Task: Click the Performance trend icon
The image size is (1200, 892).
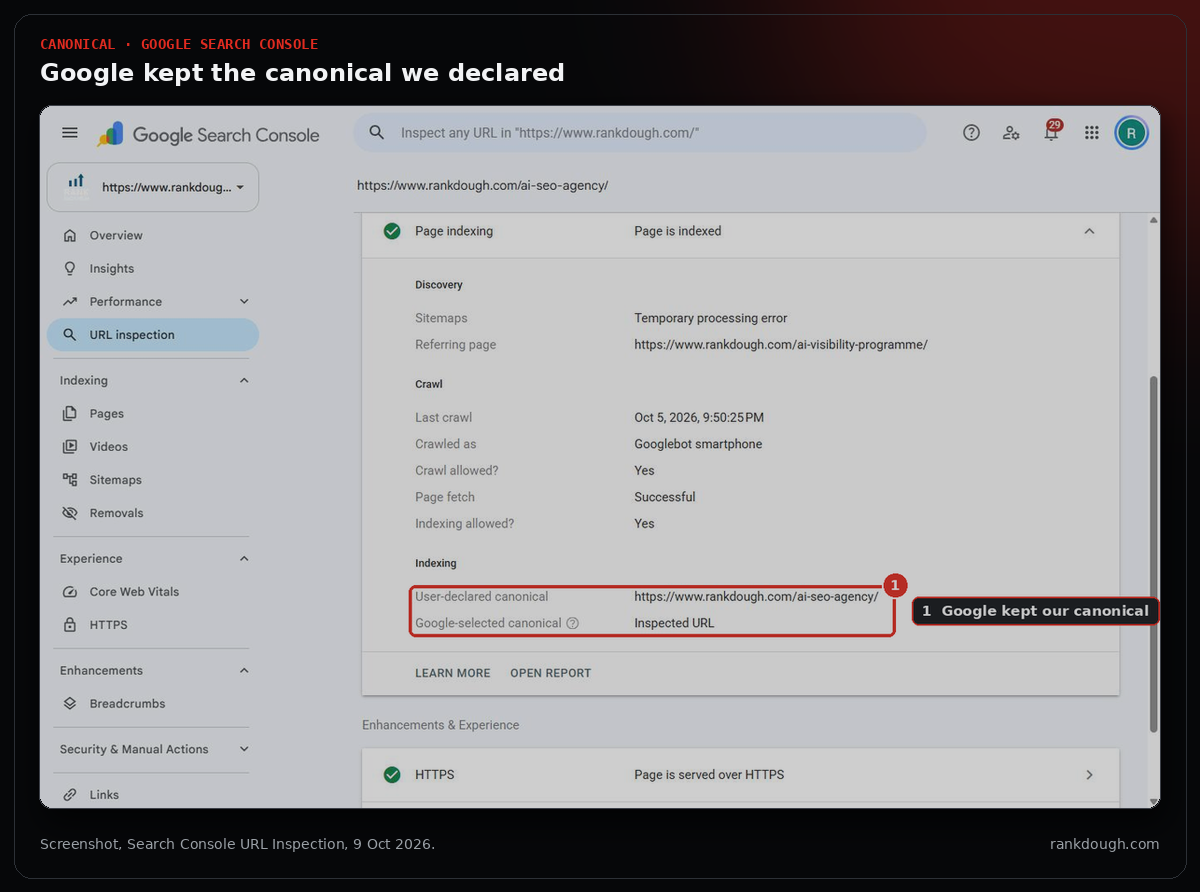Action: [x=70, y=302]
